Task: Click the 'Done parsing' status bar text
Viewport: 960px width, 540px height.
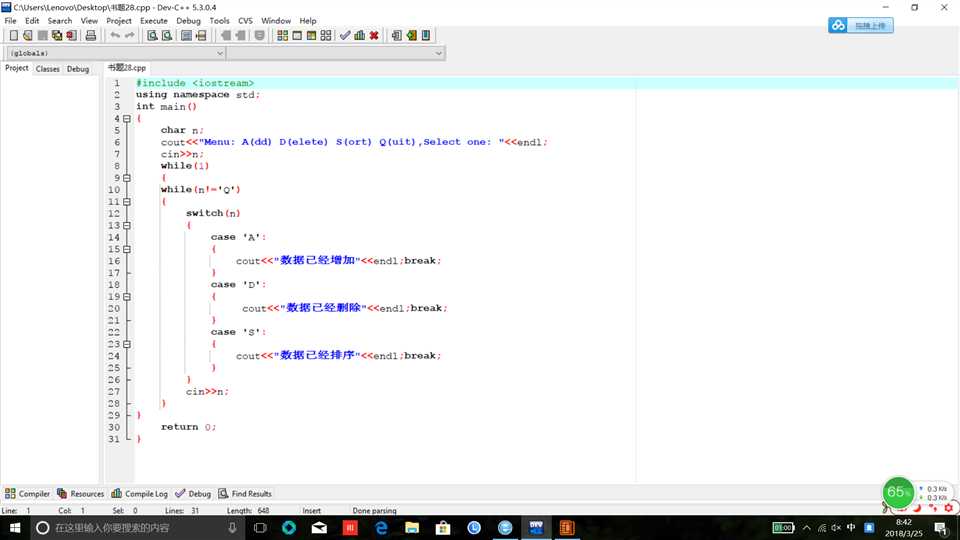Action: [x=374, y=511]
